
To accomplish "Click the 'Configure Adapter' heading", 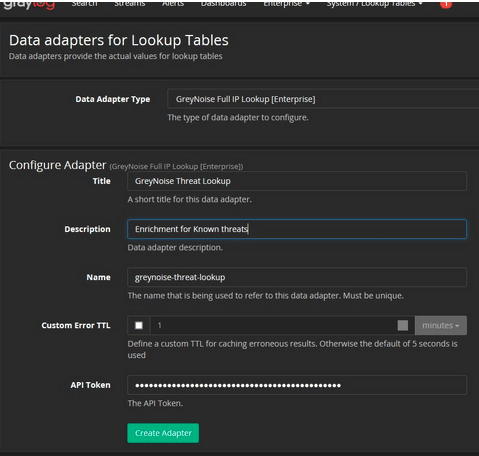I will pyautogui.click(x=57, y=165).
